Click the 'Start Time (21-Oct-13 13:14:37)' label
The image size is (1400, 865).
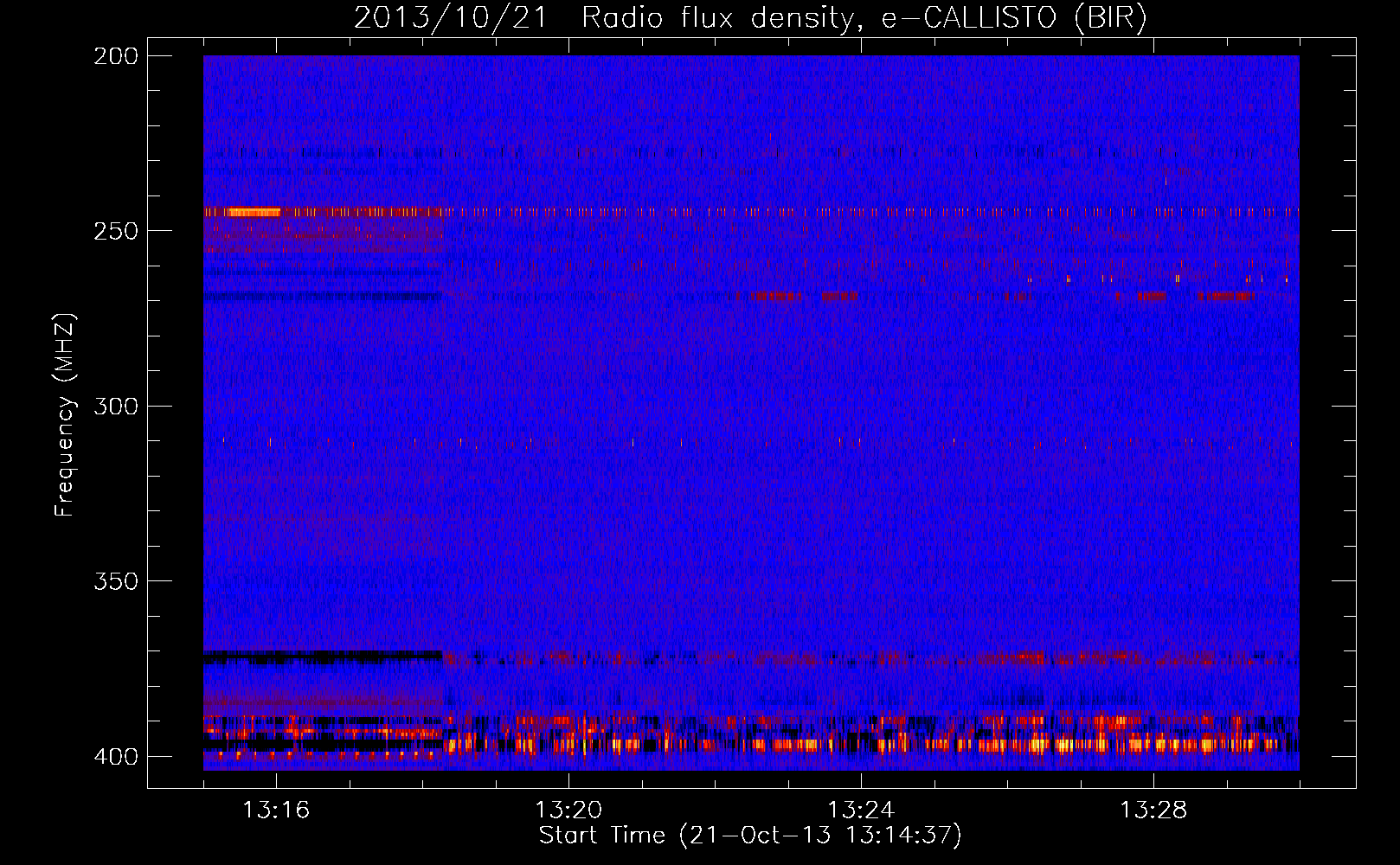tap(750, 836)
